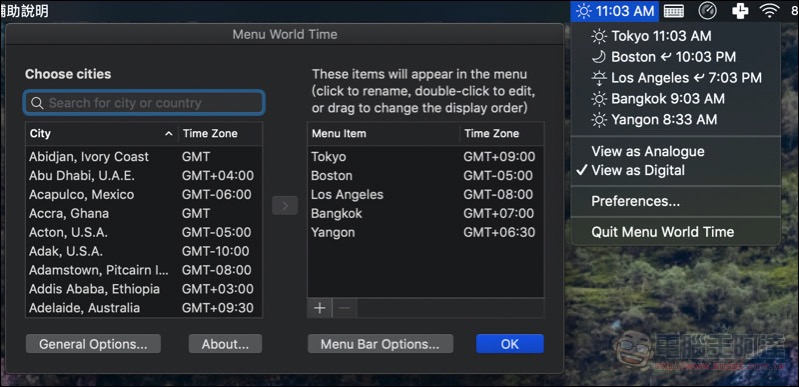Select Adelaide, Australia in city list
Screen dimensions: 799x387
pos(144,307)
